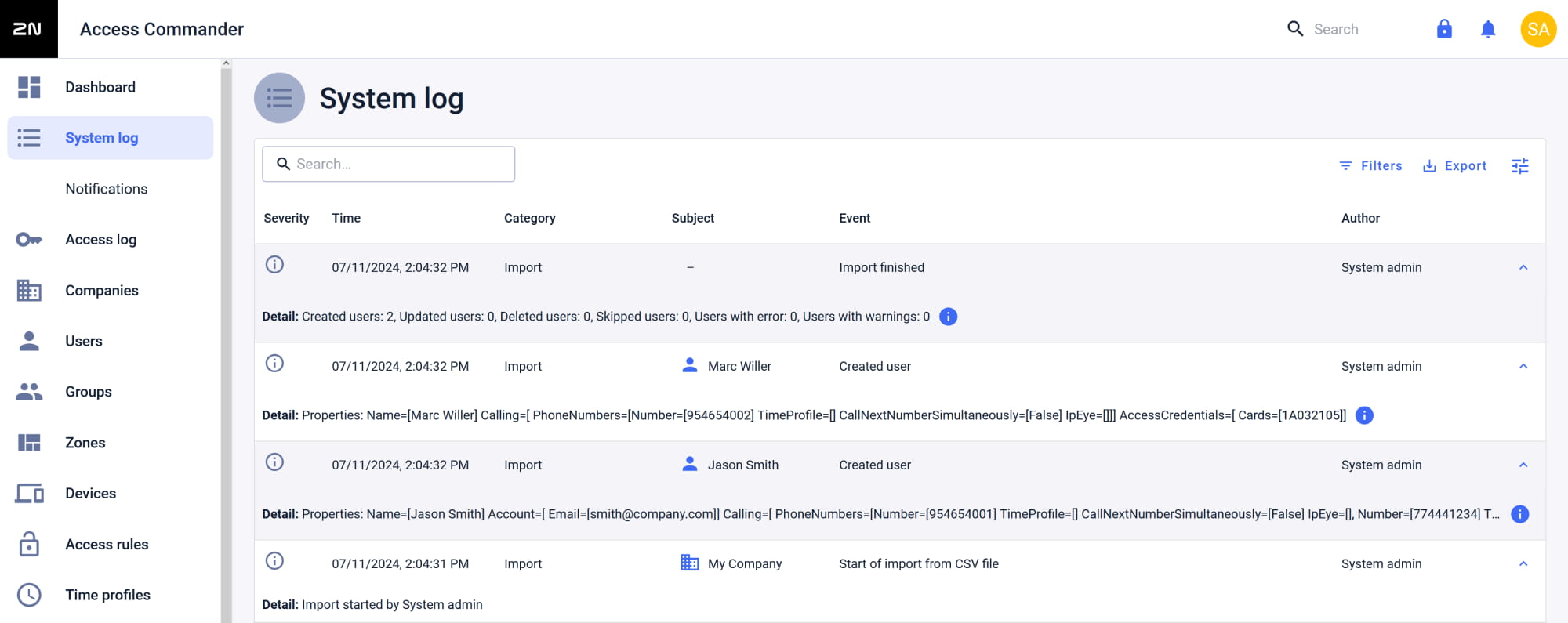Open Jason Smith subject link

(x=743, y=465)
